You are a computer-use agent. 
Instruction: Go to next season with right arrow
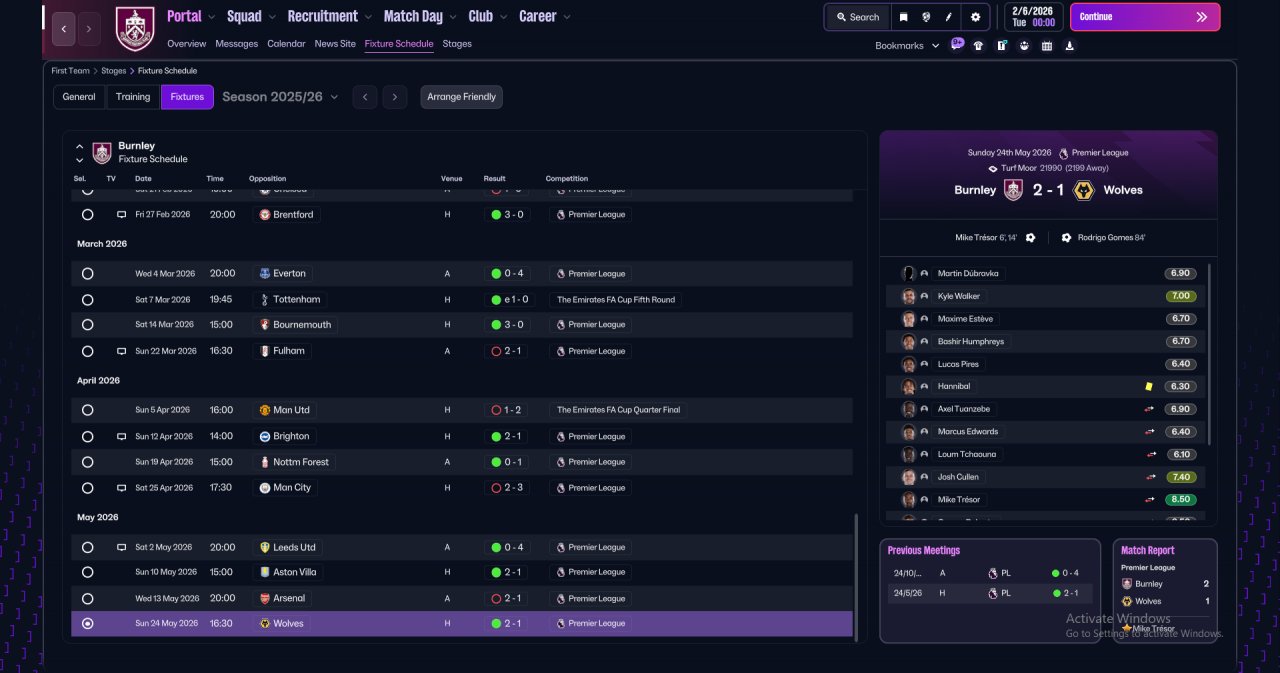(395, 97)
